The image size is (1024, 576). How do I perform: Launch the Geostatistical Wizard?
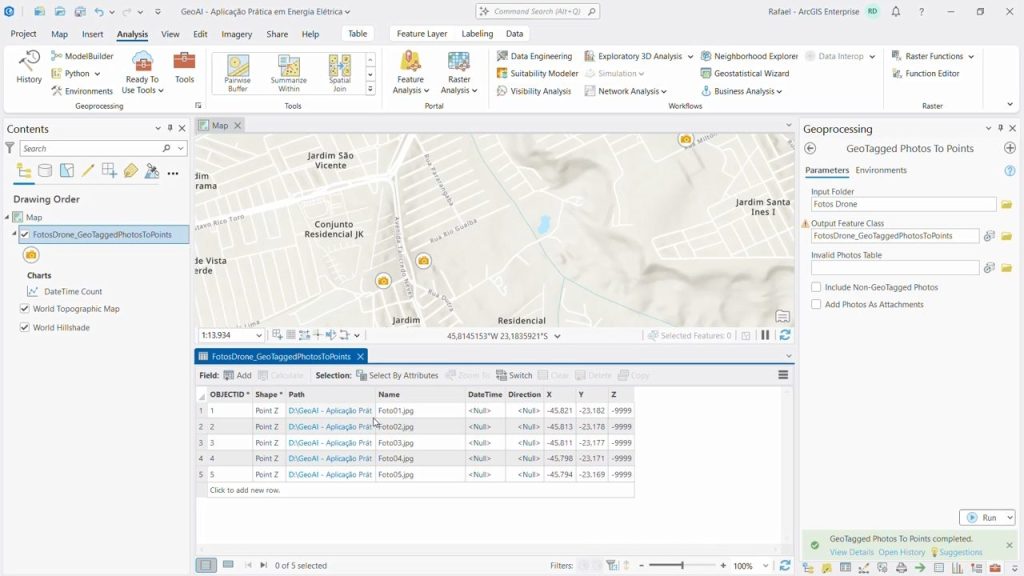point(744,74)
